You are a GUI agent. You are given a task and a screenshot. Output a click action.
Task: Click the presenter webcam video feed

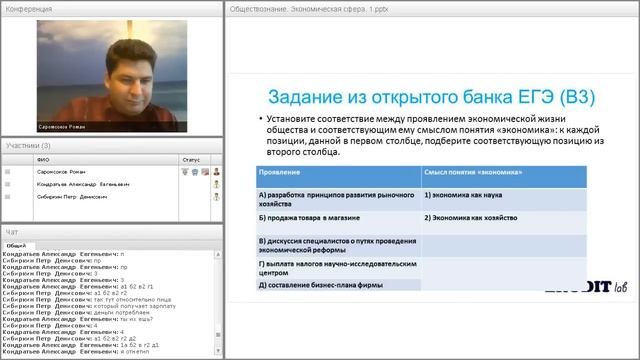point(112,76)
